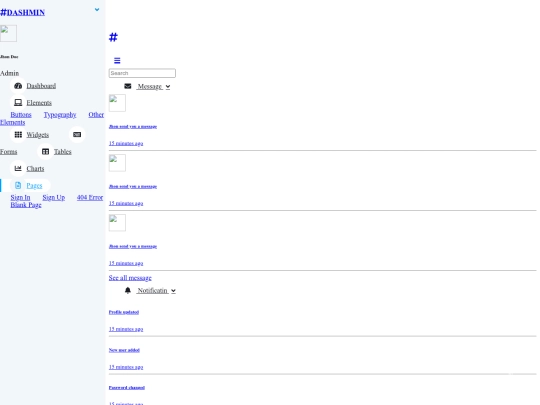Open the Blank Page link
The width and height of the screenshot is (540, 405).
[26, 205]
